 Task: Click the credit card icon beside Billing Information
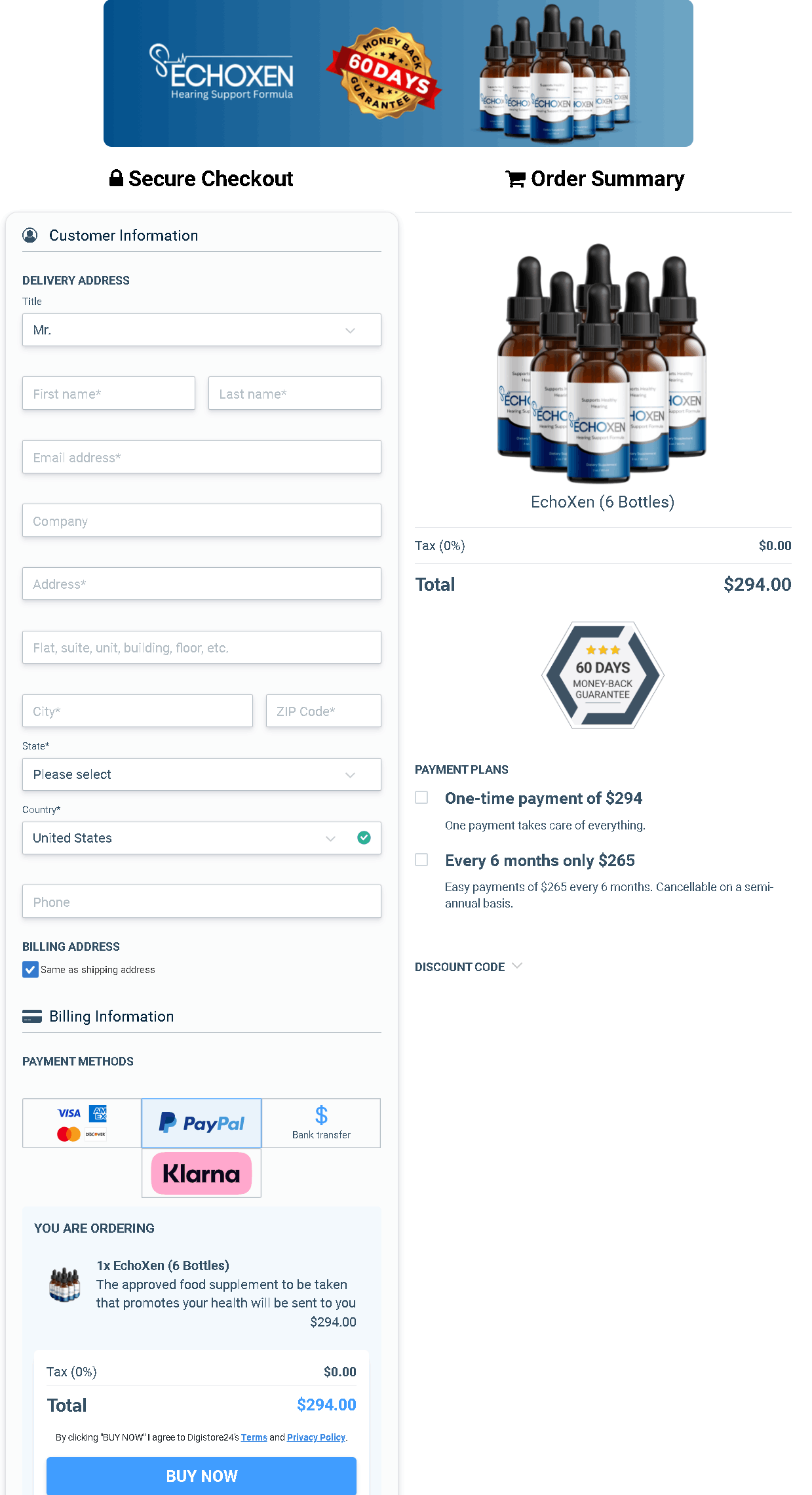click(32, 1016)
